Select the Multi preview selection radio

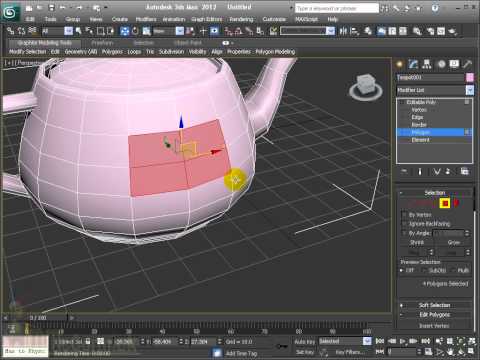(453, 270)
